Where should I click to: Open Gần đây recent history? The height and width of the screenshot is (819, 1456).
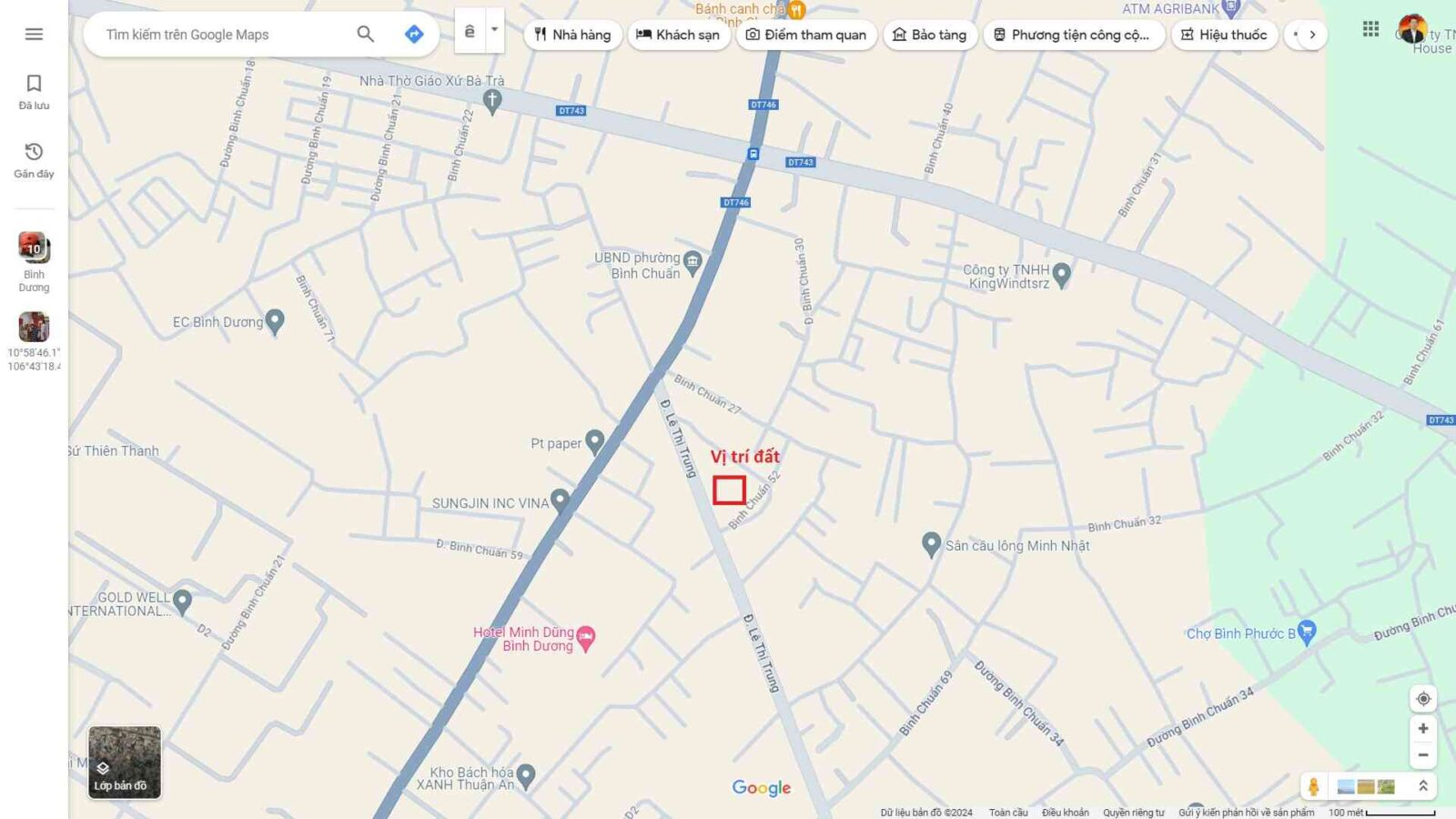(x=34, y=159)
